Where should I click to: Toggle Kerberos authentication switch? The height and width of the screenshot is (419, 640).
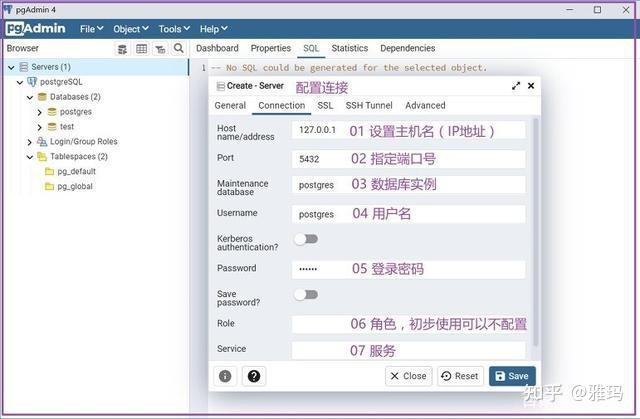click(x=306, y=239)
